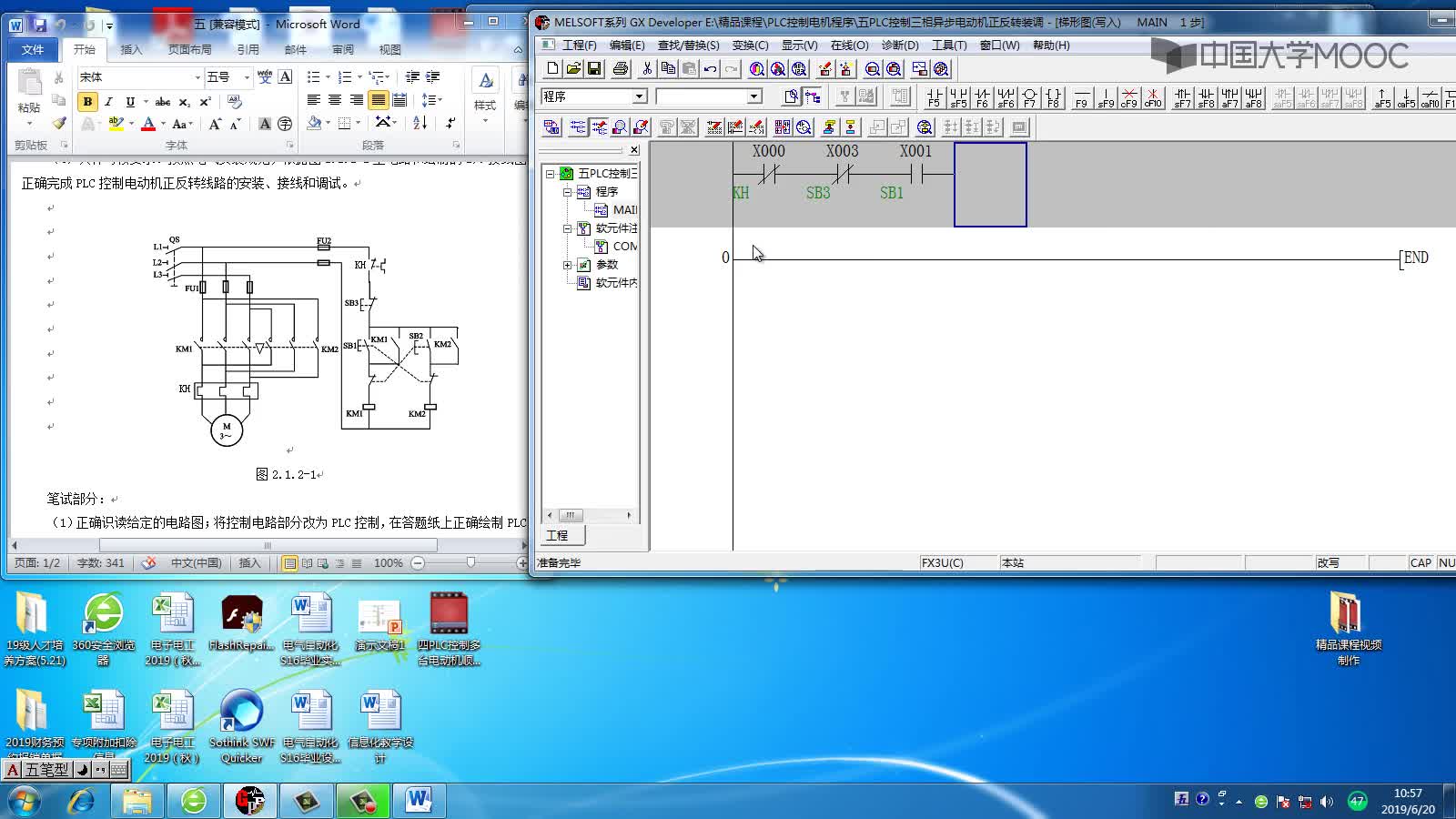
Task: Open the font name dropdown 宋体
Action: (197, 77)
